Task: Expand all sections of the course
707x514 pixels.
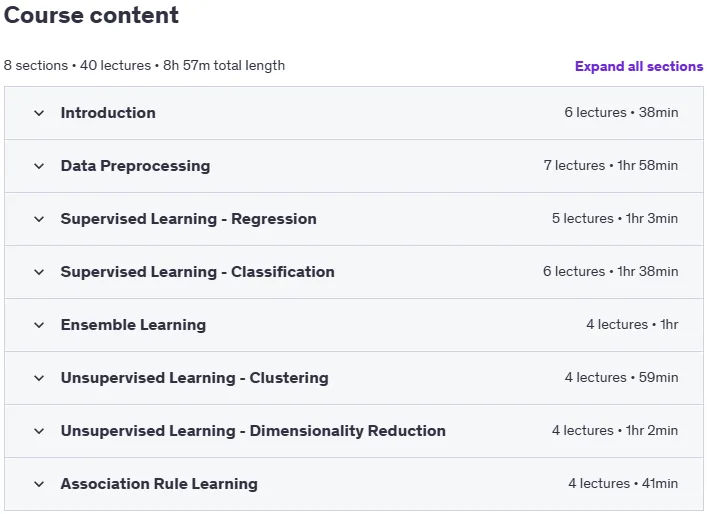Action: (639, 66)
